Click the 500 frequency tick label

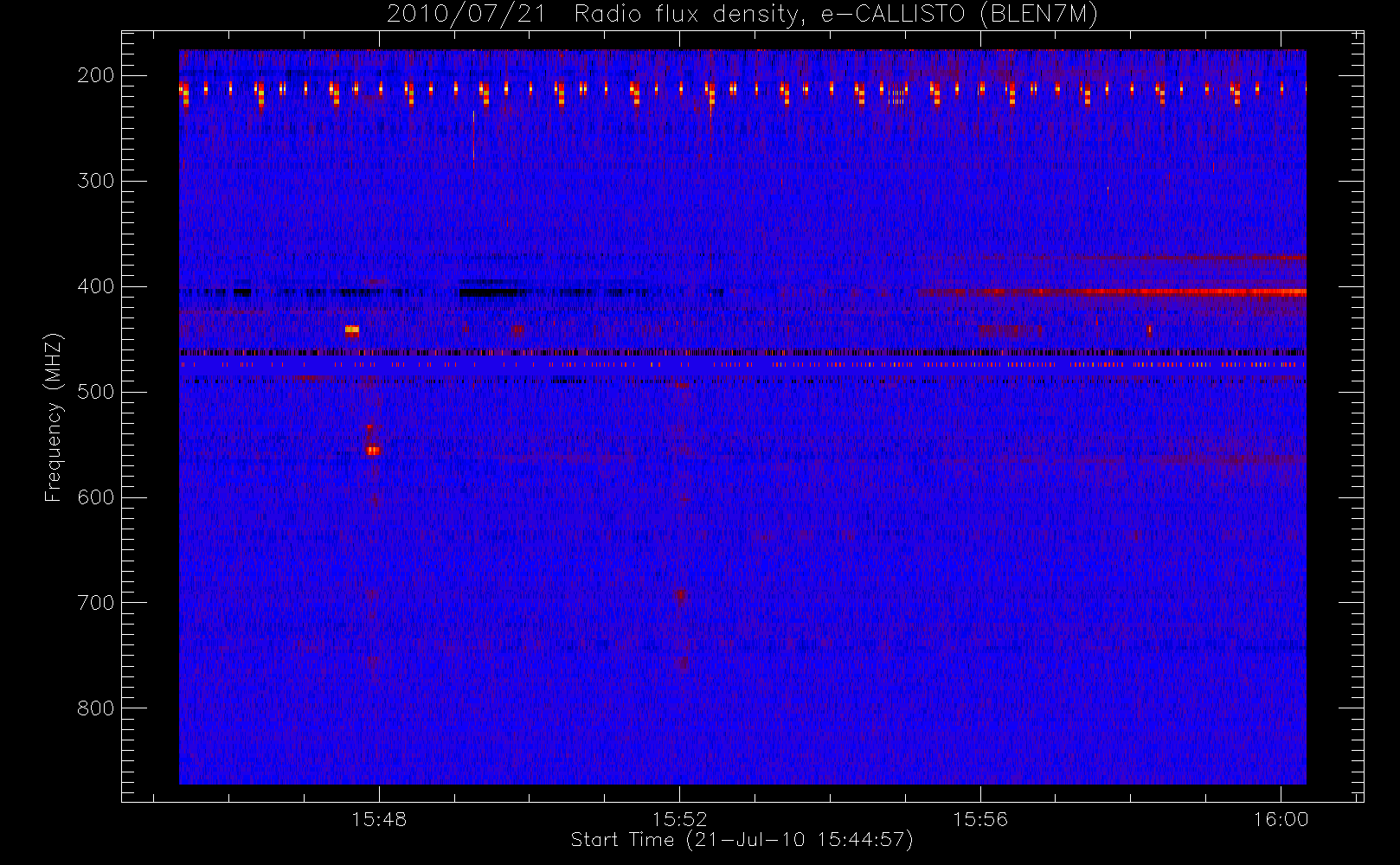pos(96,392)
